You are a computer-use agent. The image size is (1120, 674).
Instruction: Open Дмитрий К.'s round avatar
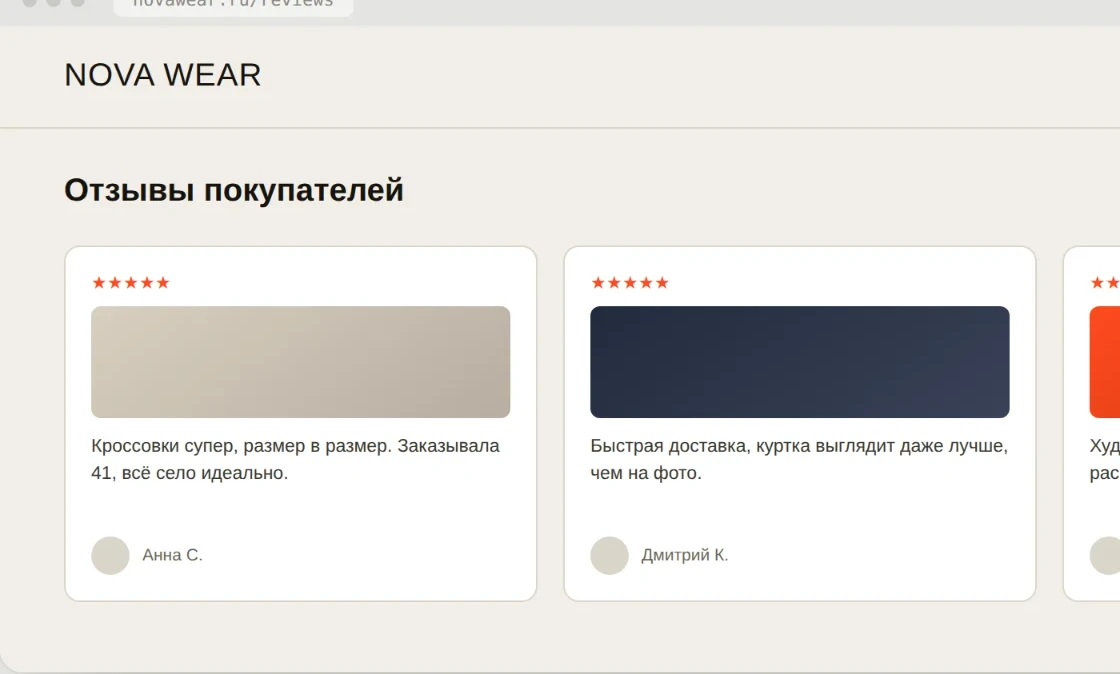tap(609, 555)
